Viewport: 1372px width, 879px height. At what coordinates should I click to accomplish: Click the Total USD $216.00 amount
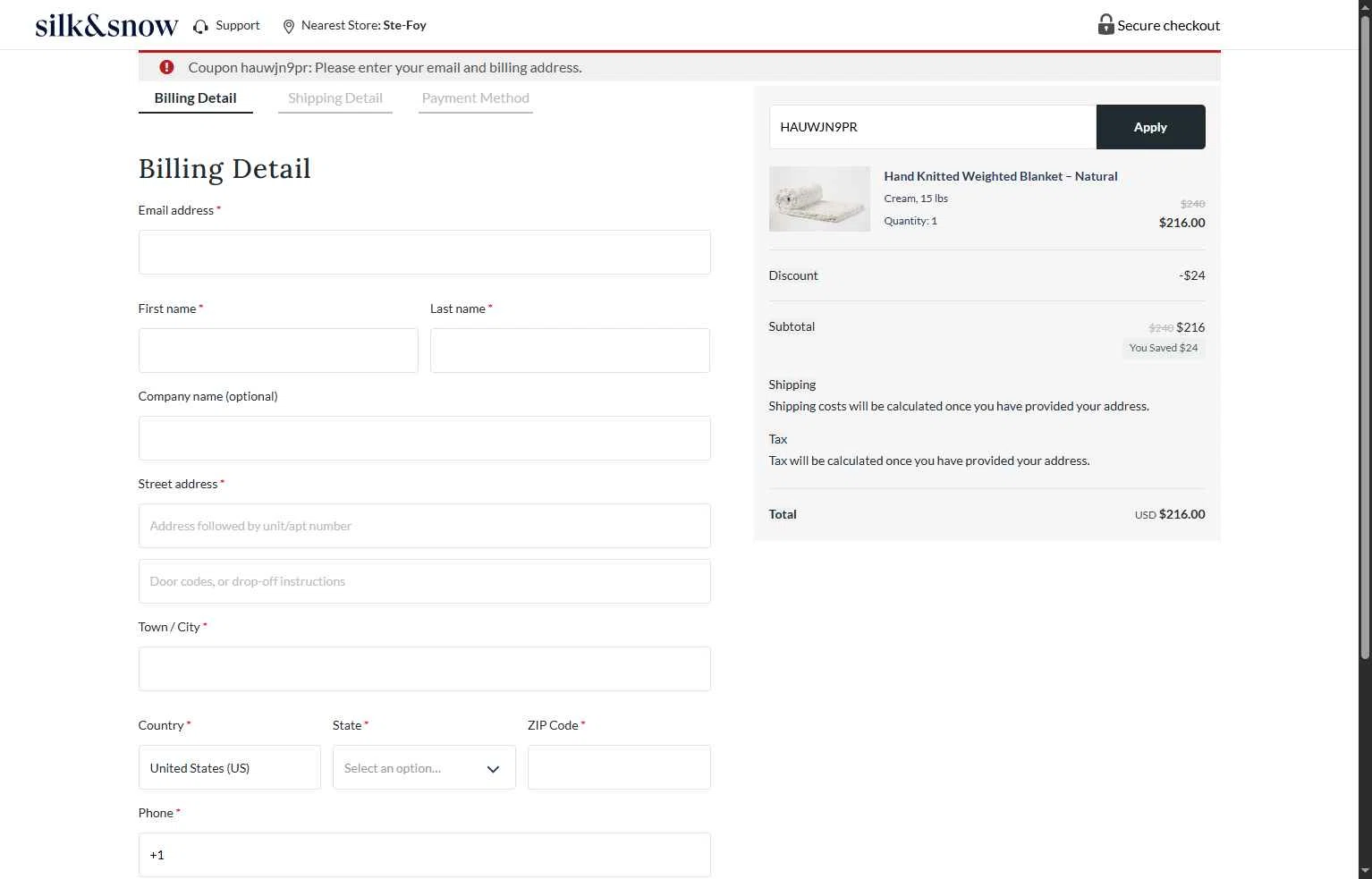pos(1170,514)
